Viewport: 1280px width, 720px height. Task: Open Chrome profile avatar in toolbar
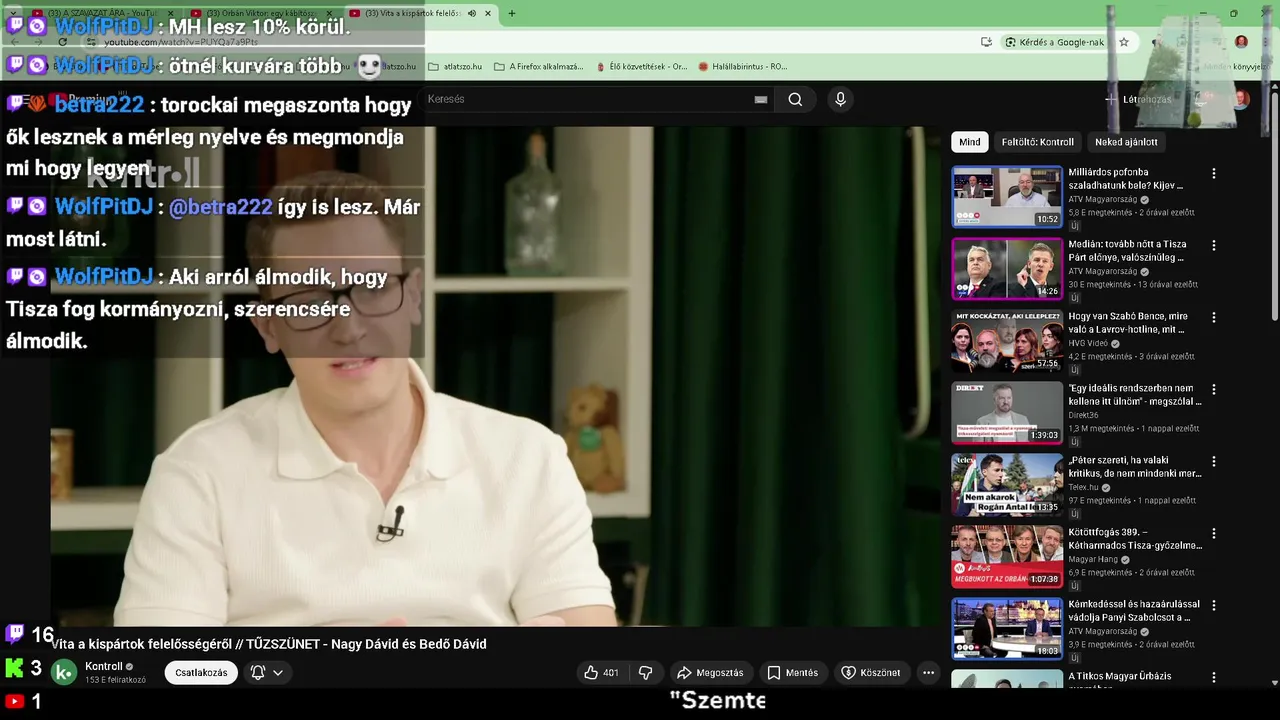[x=1241, y=42]
